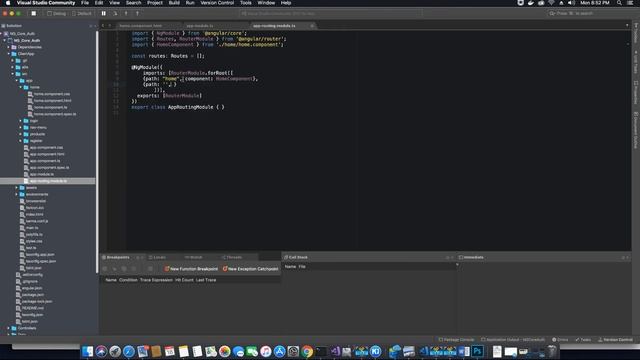This screenshot has width=640, height=360.
Task: Switch to the home.component.html editor tab
Action: point(141,26)
